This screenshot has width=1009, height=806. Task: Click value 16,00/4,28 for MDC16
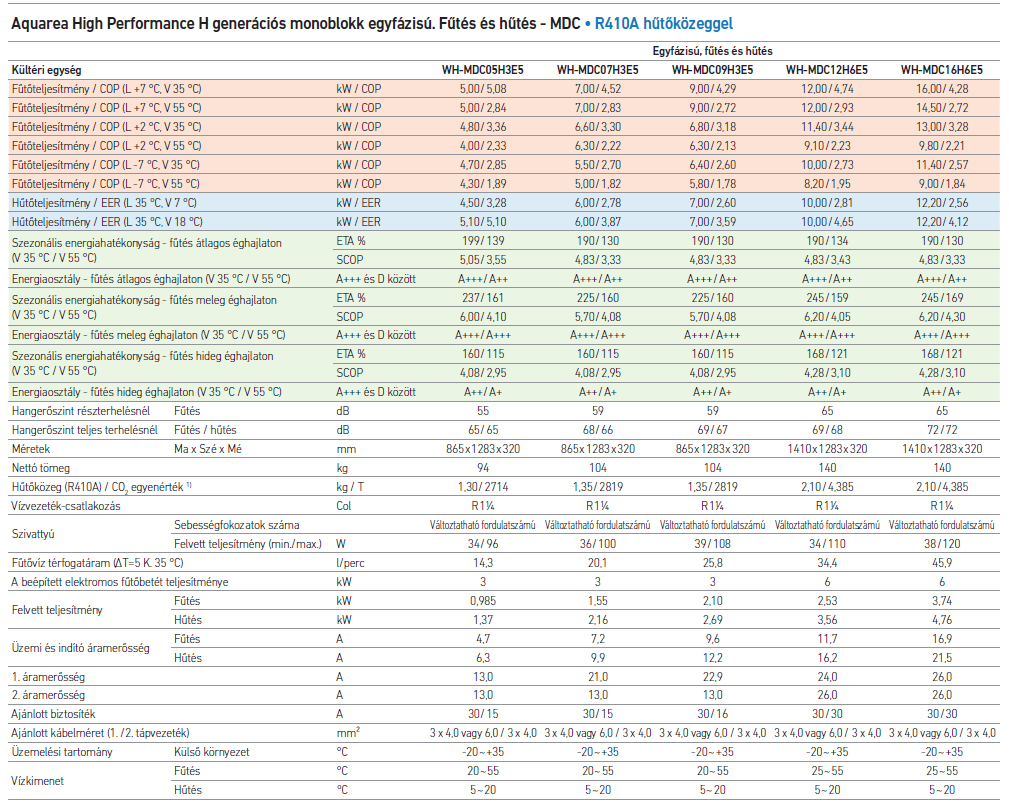pyautogui.click(x=942, y=89)
